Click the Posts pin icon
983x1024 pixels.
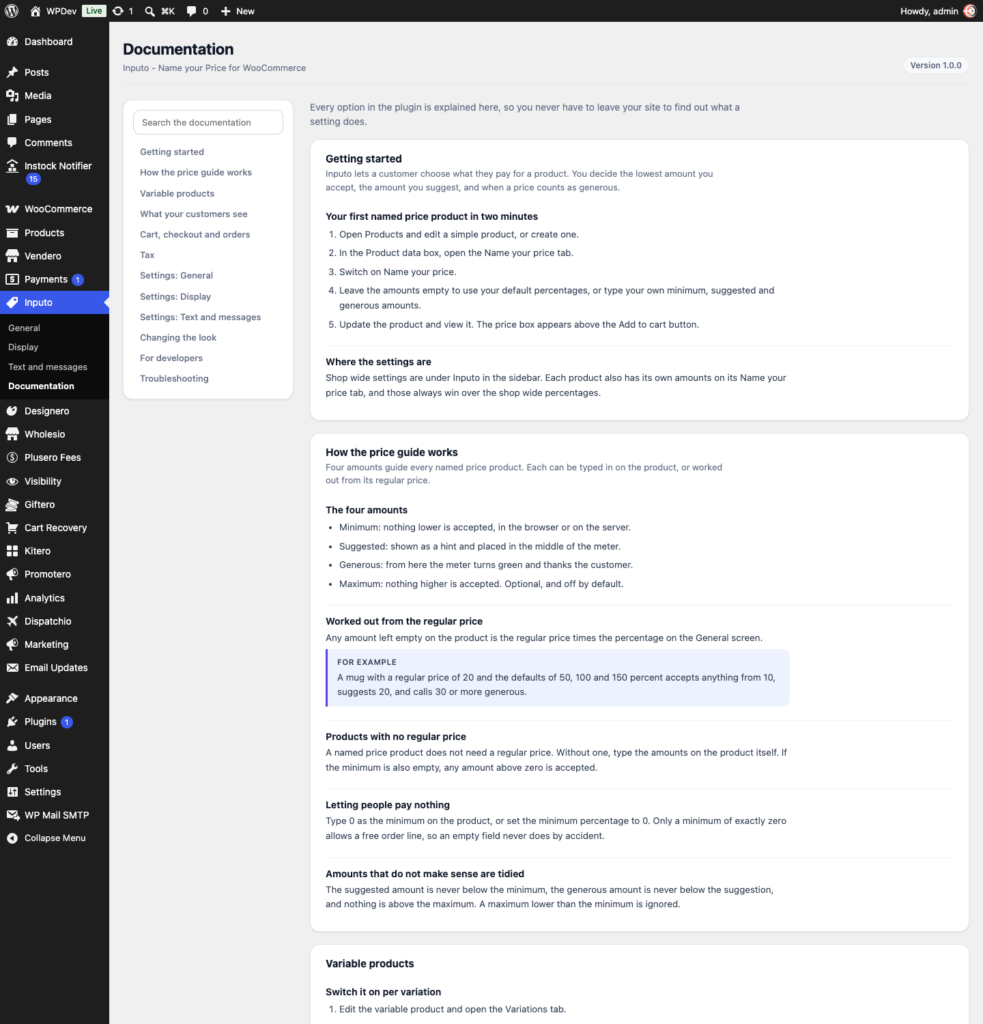point(12,72)
